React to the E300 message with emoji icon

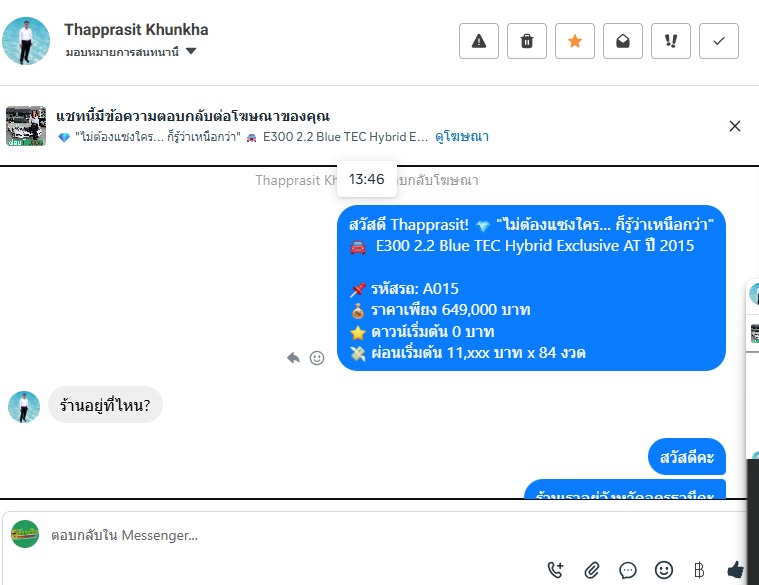coord(317,358)
